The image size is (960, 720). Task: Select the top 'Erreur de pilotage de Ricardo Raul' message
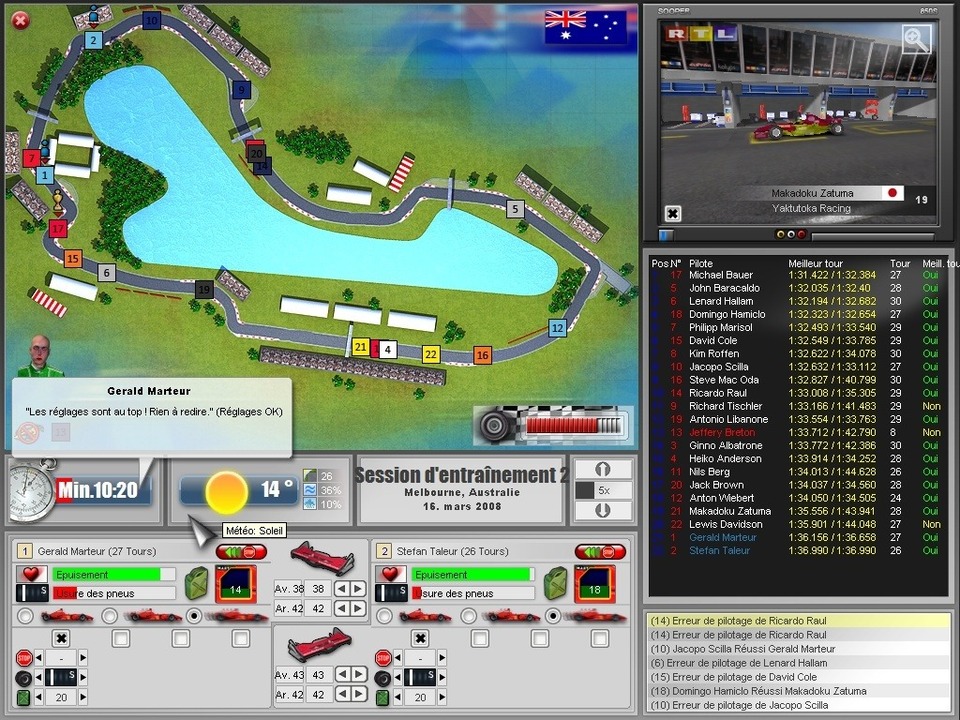click(x=795, y=621)
